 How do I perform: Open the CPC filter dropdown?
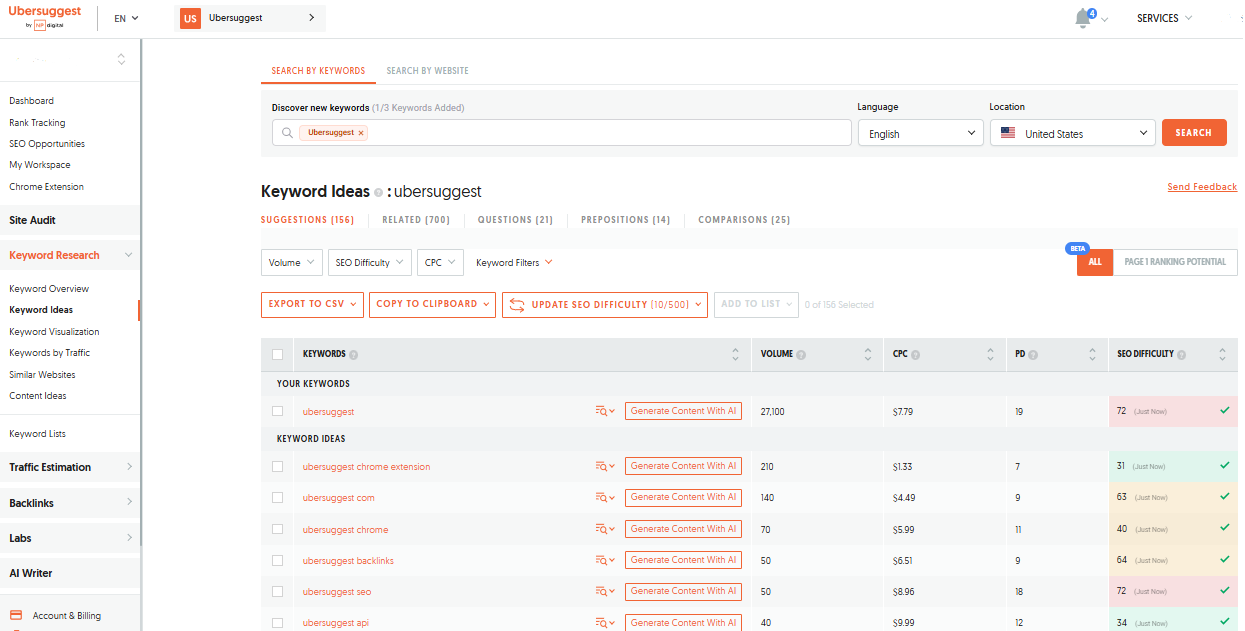[x=440, y=262]
